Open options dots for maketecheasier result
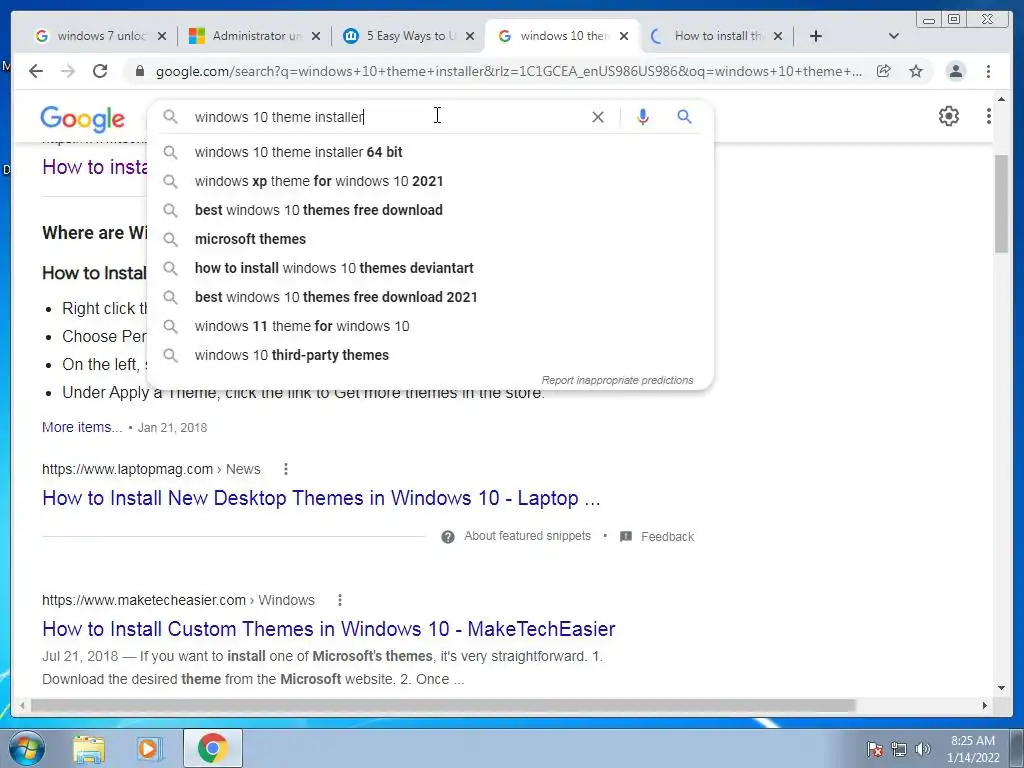The width and height of the screenshot is (1024, 768). tap(340, 600)
